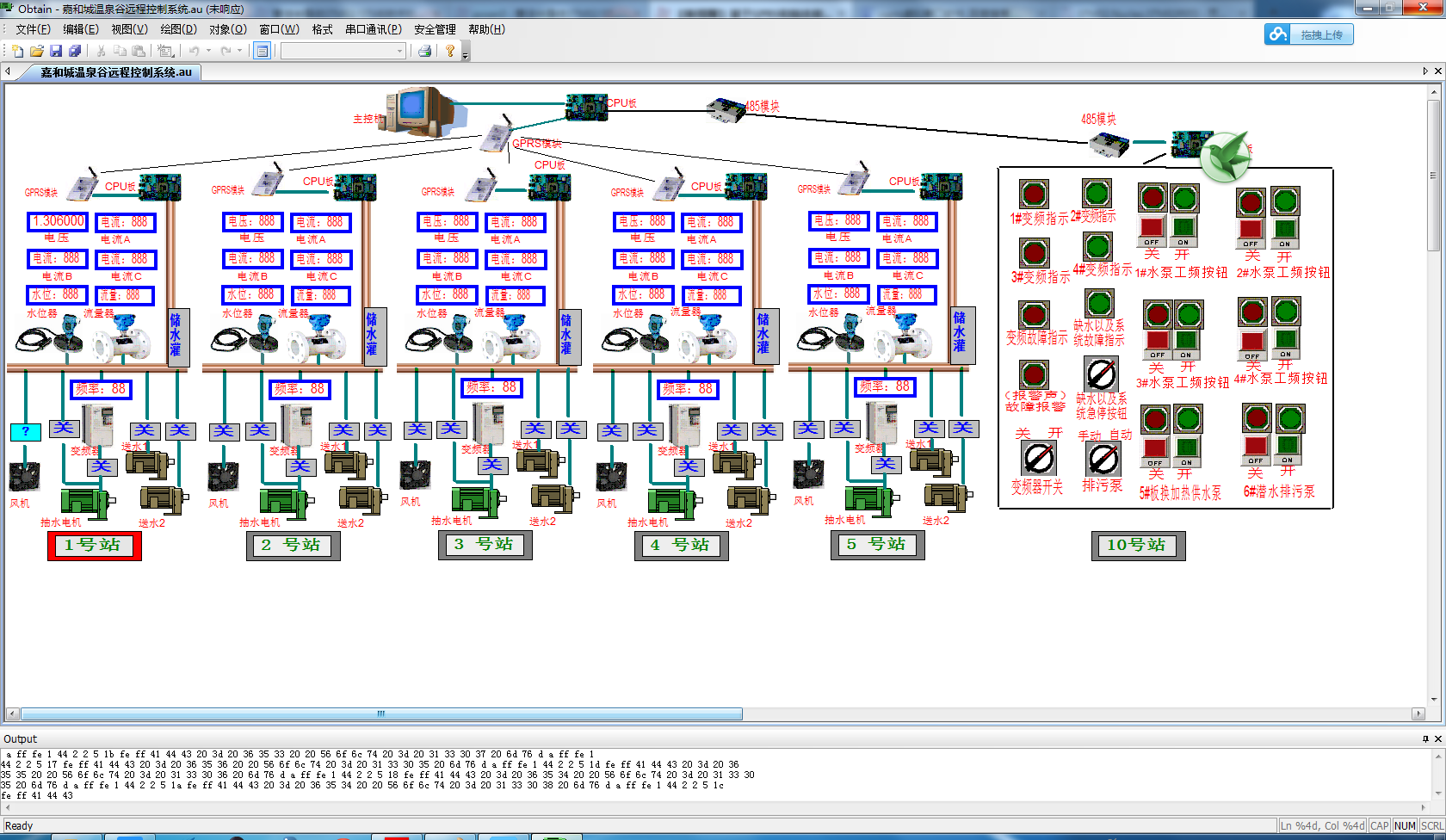Click the New file toolbar icon
This screenshot has width=1446, height=840.
click(17, 51)
